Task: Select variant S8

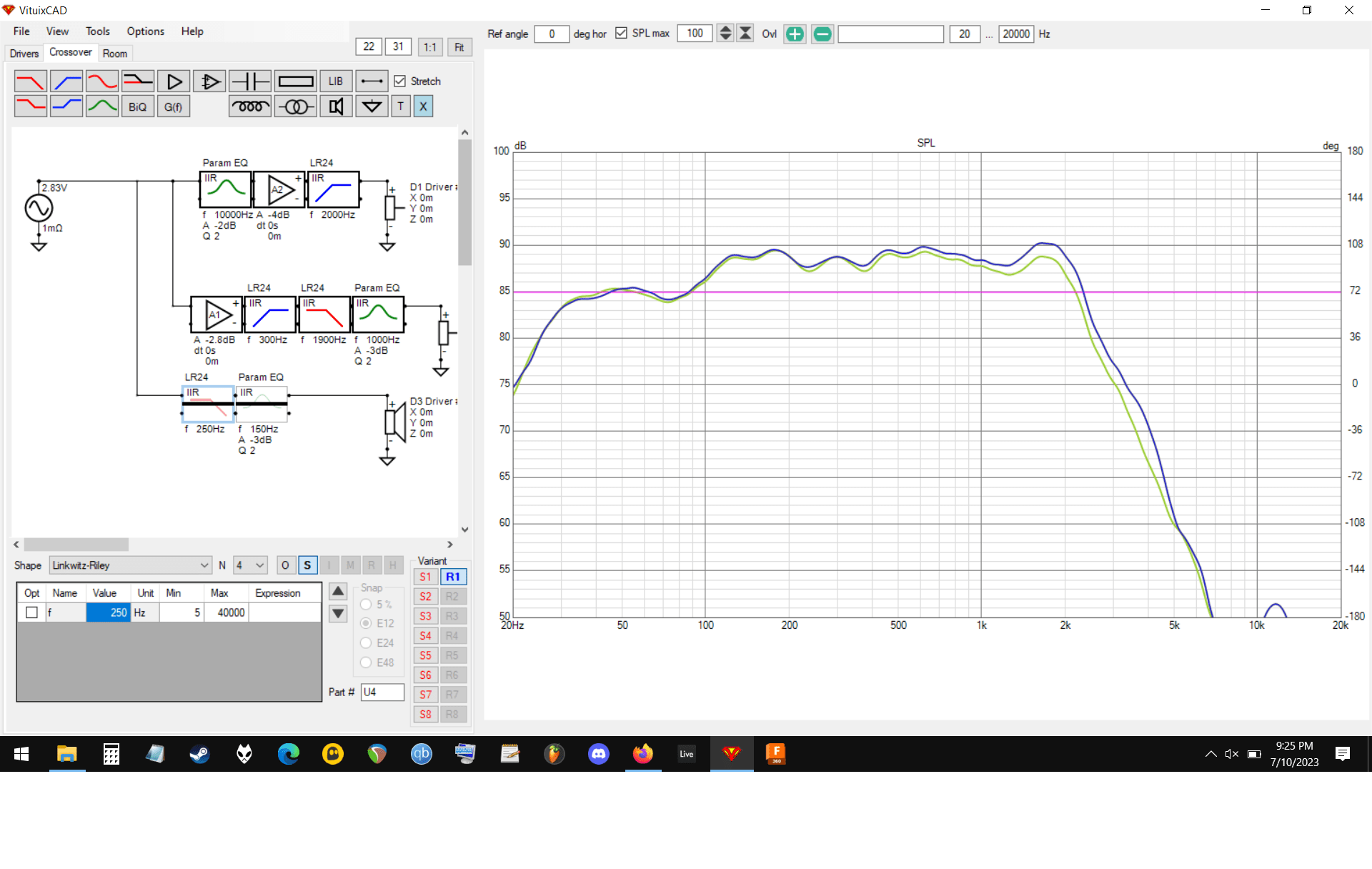Action: [x=425, y=714]
